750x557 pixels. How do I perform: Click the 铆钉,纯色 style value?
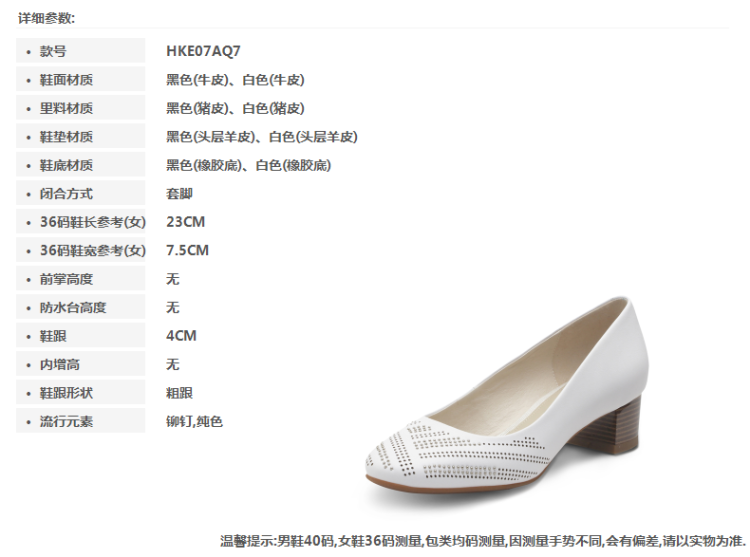tap(194, 421)
